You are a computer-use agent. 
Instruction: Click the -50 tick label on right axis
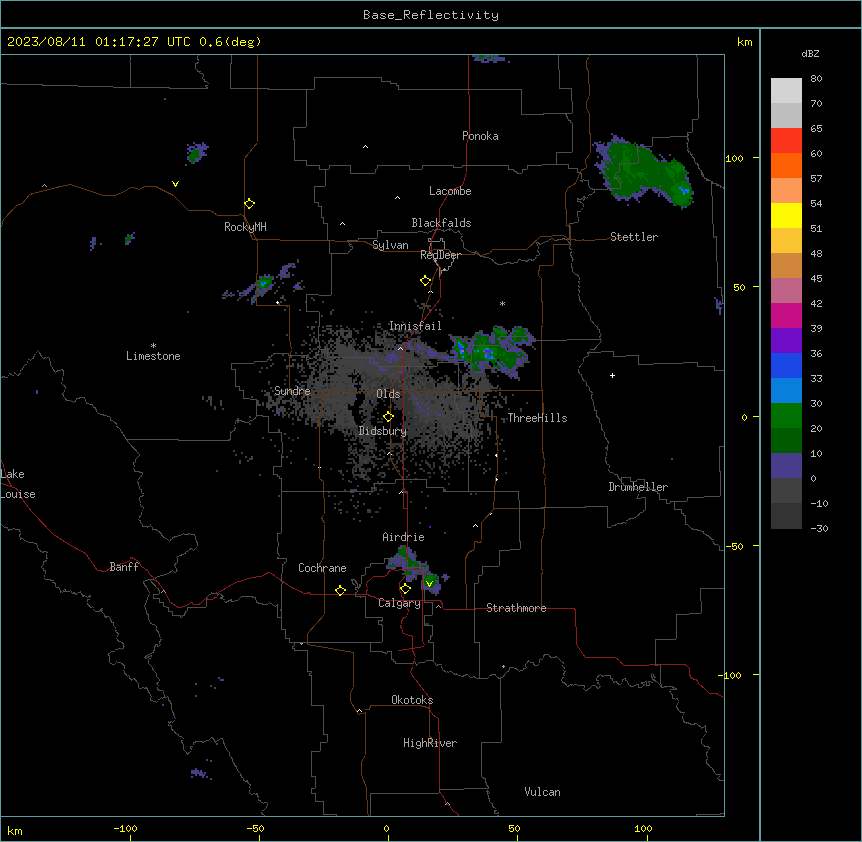pos(734,546)
